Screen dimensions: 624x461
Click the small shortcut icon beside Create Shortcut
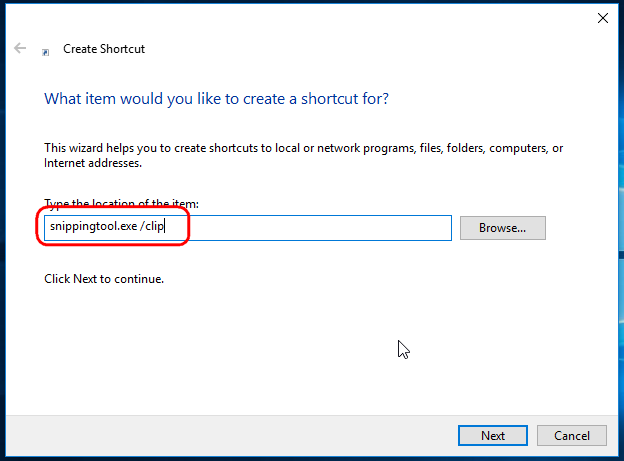46,52
